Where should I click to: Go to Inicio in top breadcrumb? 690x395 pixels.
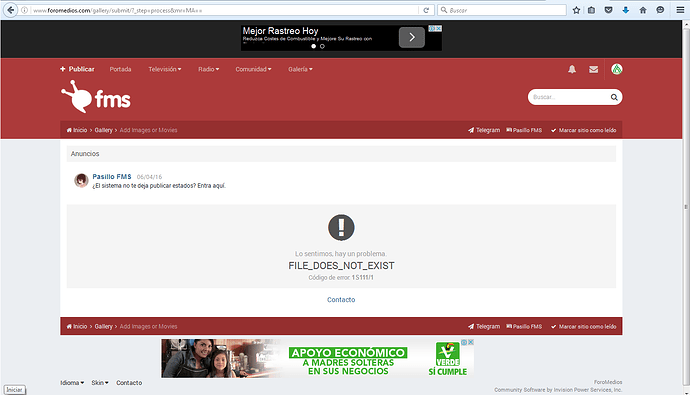coord(77,130)
